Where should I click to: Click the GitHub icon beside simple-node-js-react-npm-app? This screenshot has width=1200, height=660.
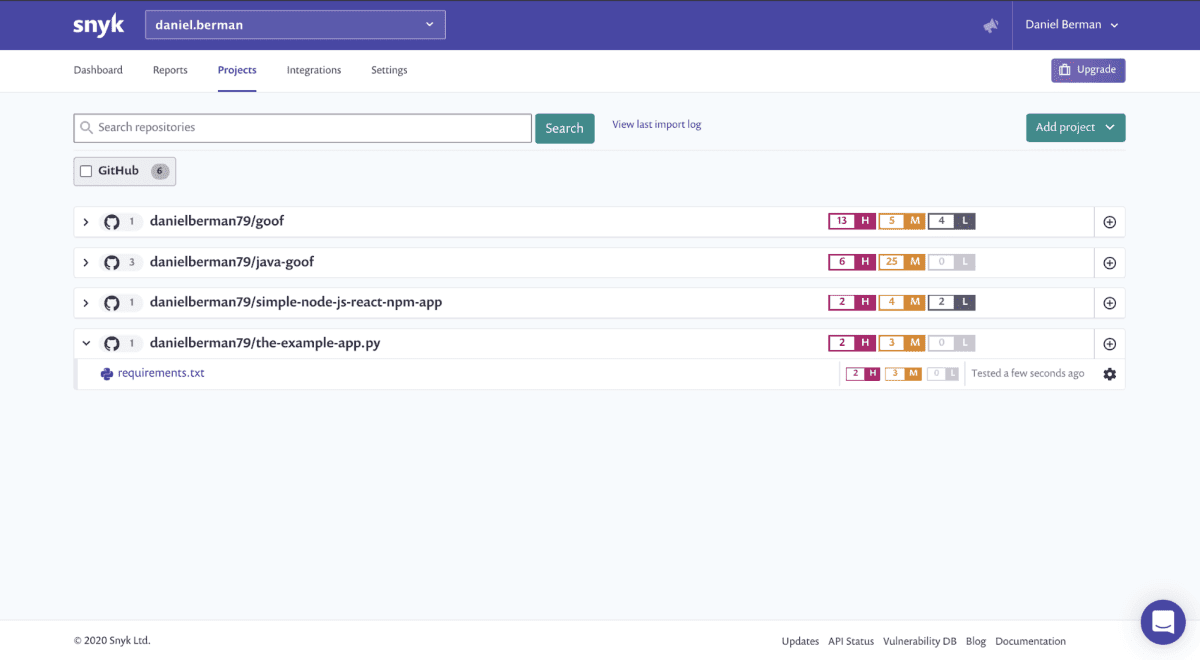tap(112, 303)
